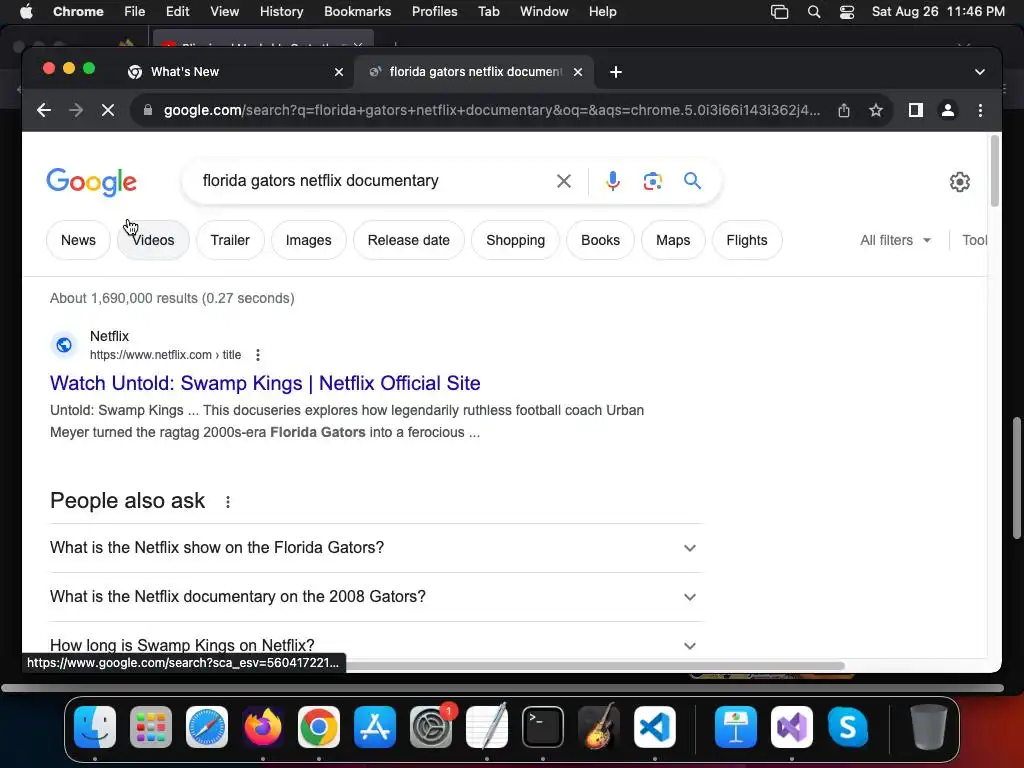Open Spotlight search in the menu bar

[813, 12]
